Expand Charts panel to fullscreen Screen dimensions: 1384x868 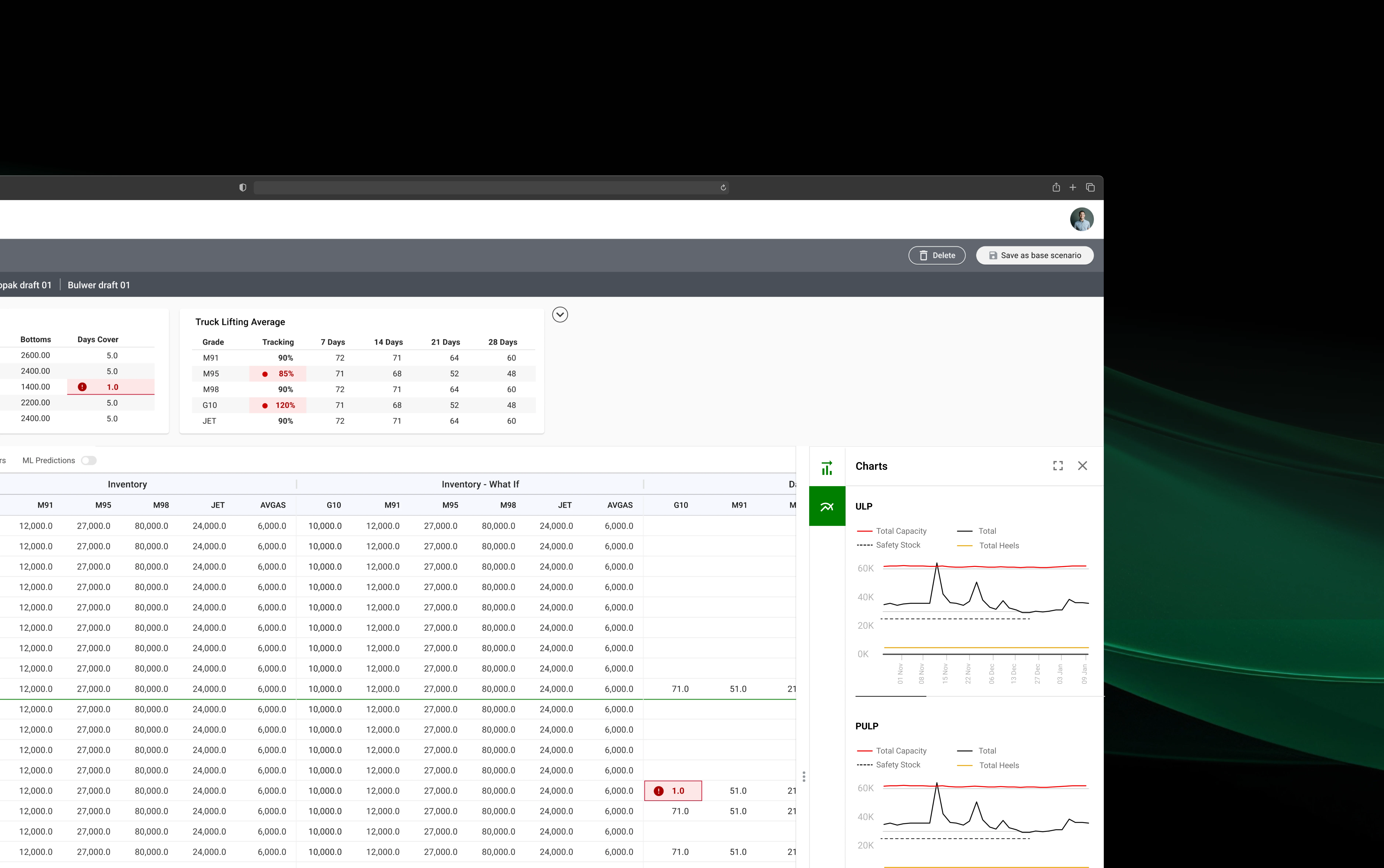(x=1058, y=466)
